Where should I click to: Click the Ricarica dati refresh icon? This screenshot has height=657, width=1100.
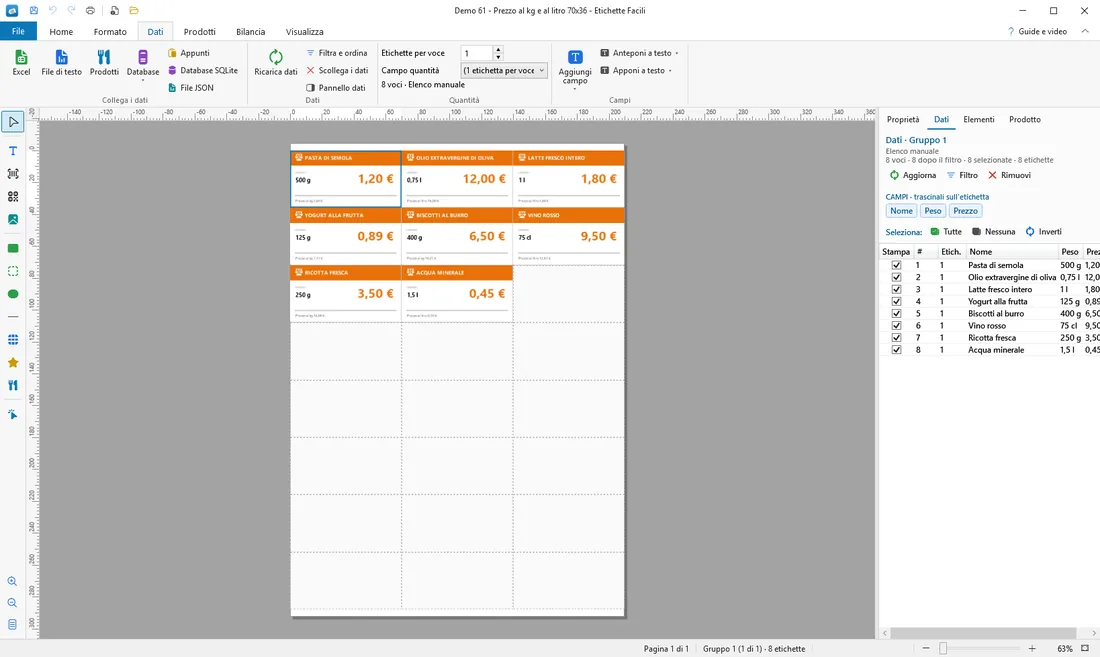point(276,57)
